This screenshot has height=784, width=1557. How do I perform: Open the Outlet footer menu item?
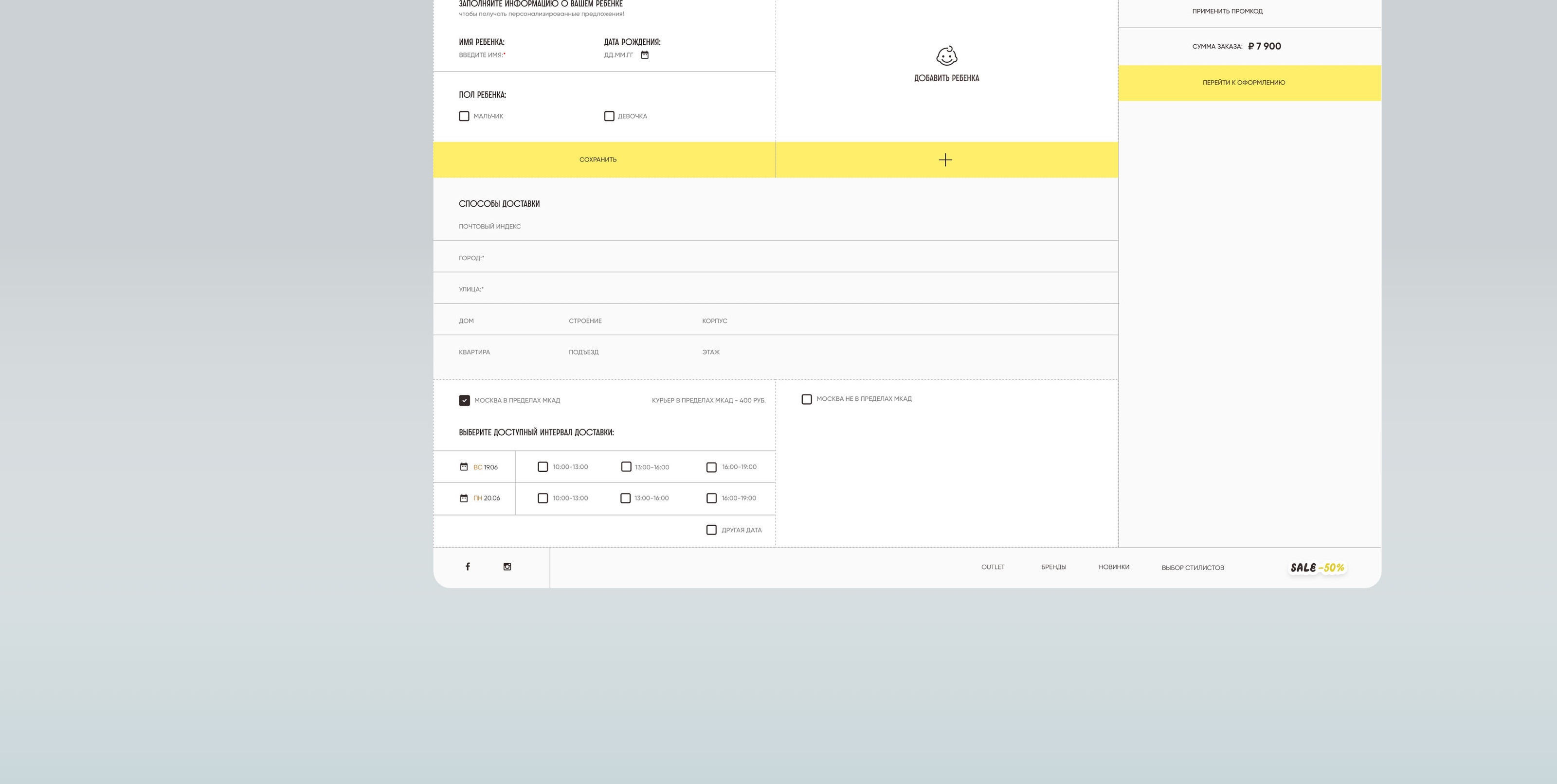(x=993, y=567)
